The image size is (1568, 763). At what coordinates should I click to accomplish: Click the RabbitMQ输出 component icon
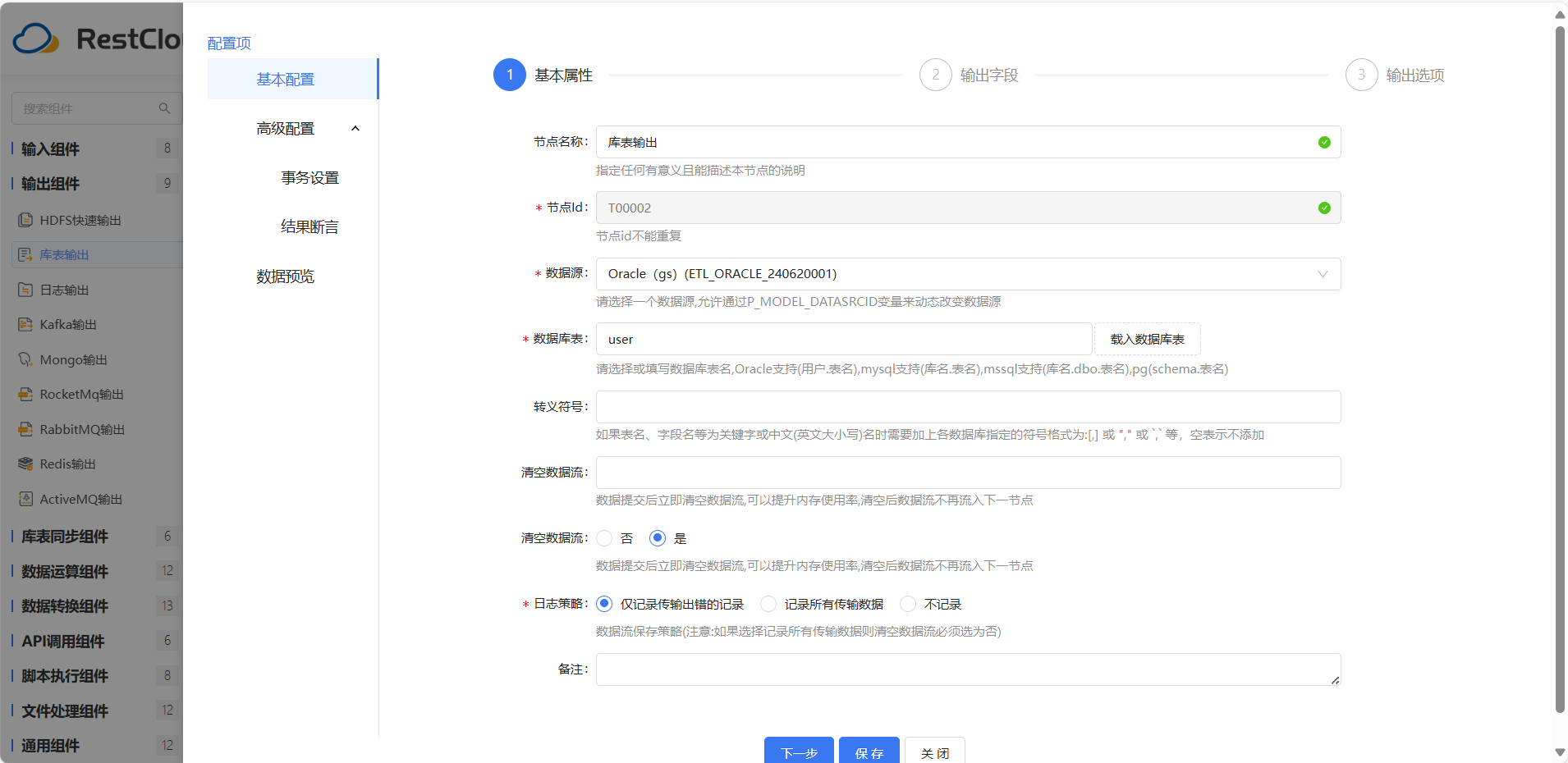tap(25, 429)
